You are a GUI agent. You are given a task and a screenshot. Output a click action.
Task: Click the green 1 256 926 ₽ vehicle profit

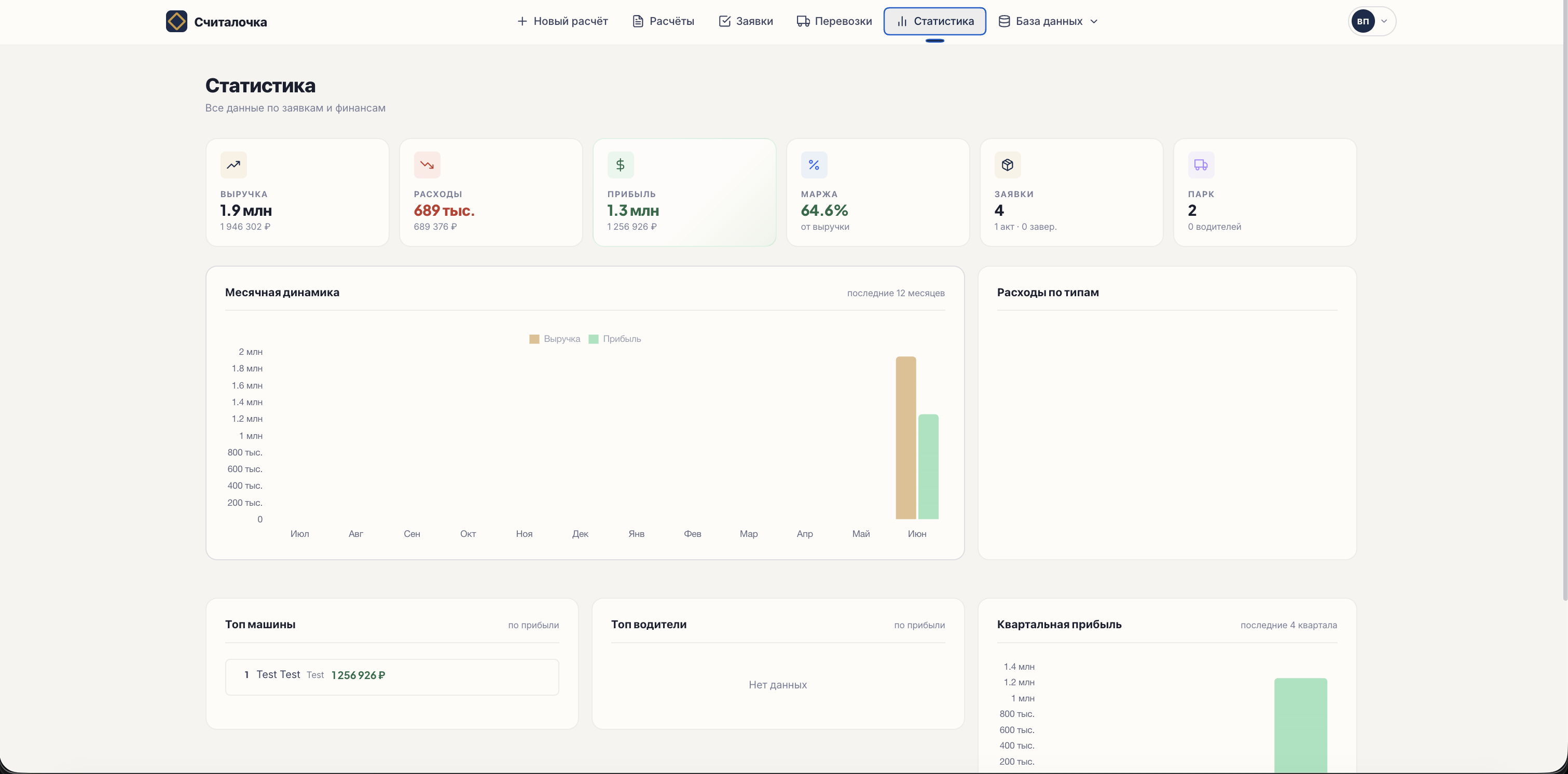tap(358, 675)
